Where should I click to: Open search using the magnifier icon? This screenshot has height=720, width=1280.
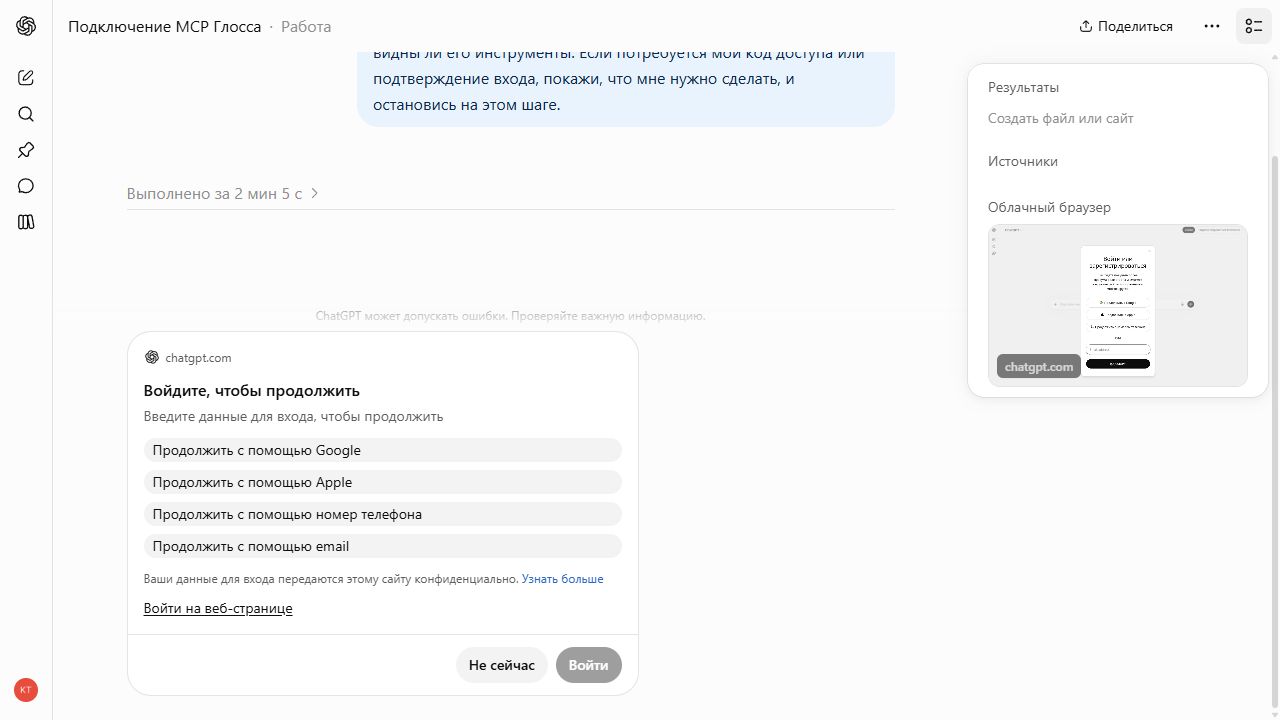coord(26,114)
